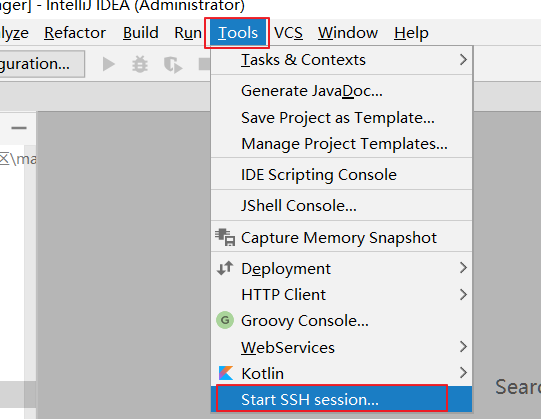Click the Deployment arrows icon
Viewport: 541px width, 419px height.
coord(225,268)
